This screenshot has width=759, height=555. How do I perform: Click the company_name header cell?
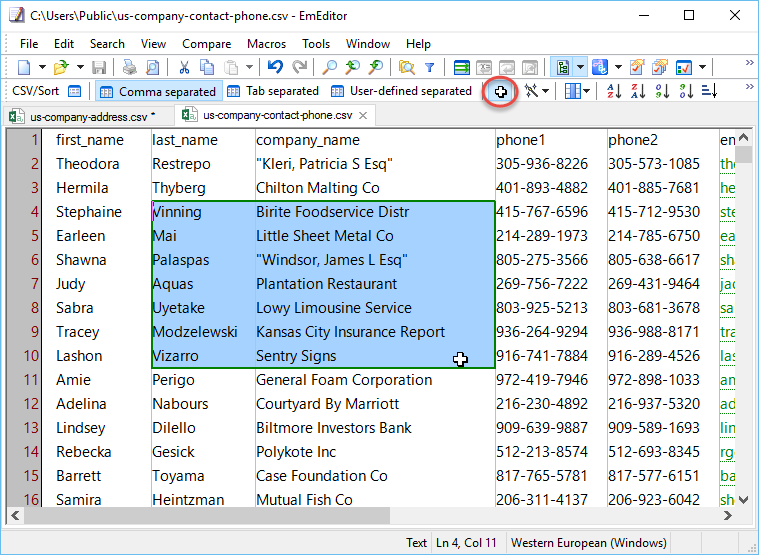tap(375, 140)
